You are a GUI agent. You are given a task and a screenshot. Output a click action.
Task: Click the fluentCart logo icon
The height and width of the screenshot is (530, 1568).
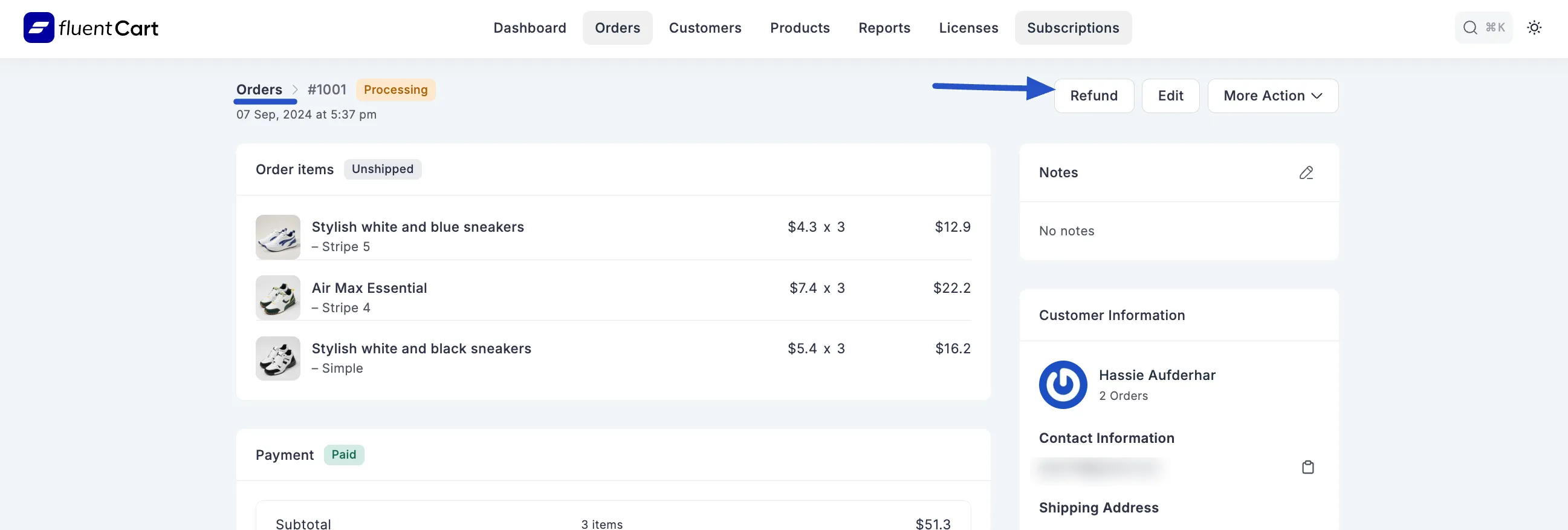tap(39, 28)
